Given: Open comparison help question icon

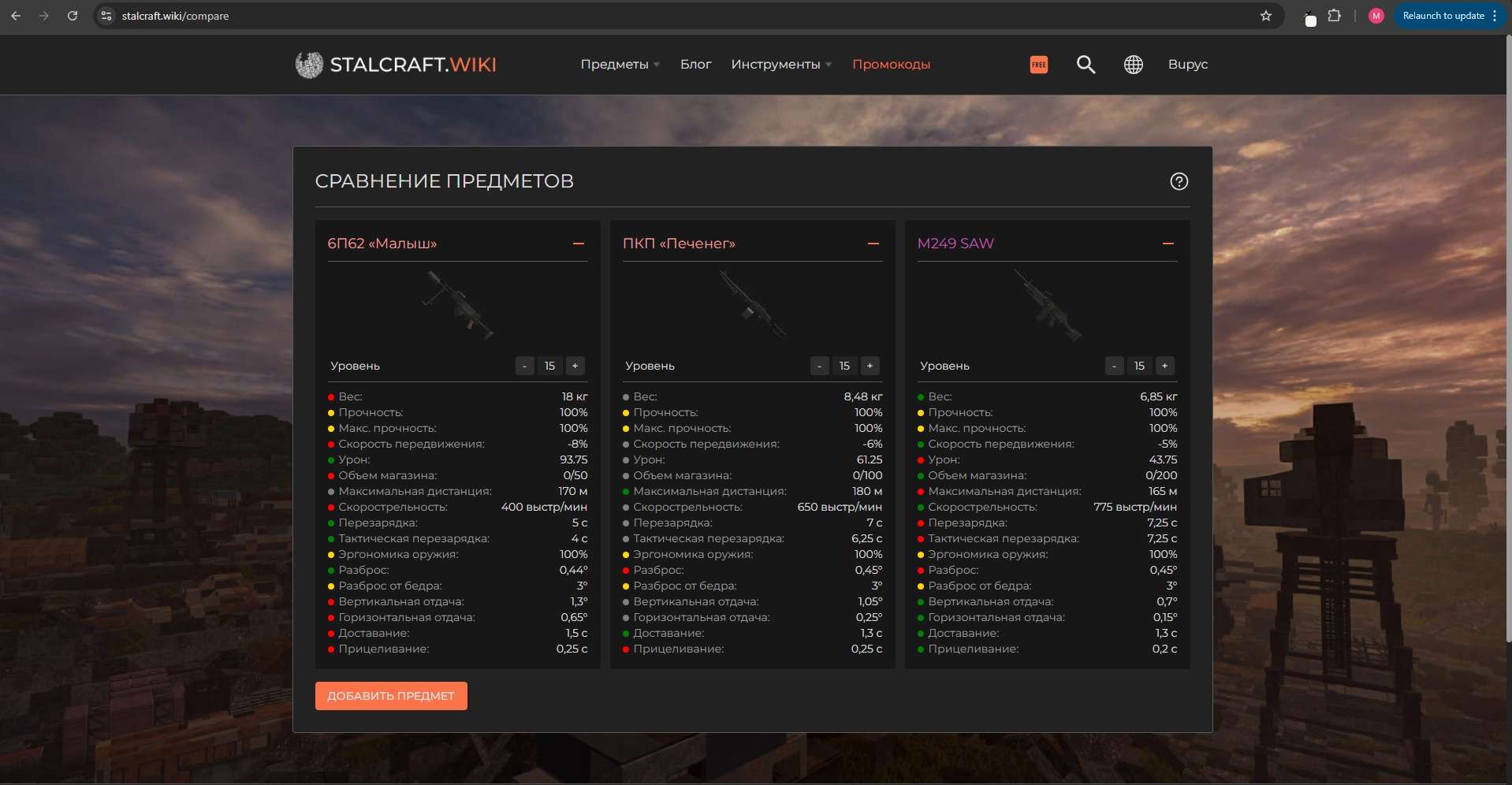Looking at the screenshot, I should tap(1179, 181).
